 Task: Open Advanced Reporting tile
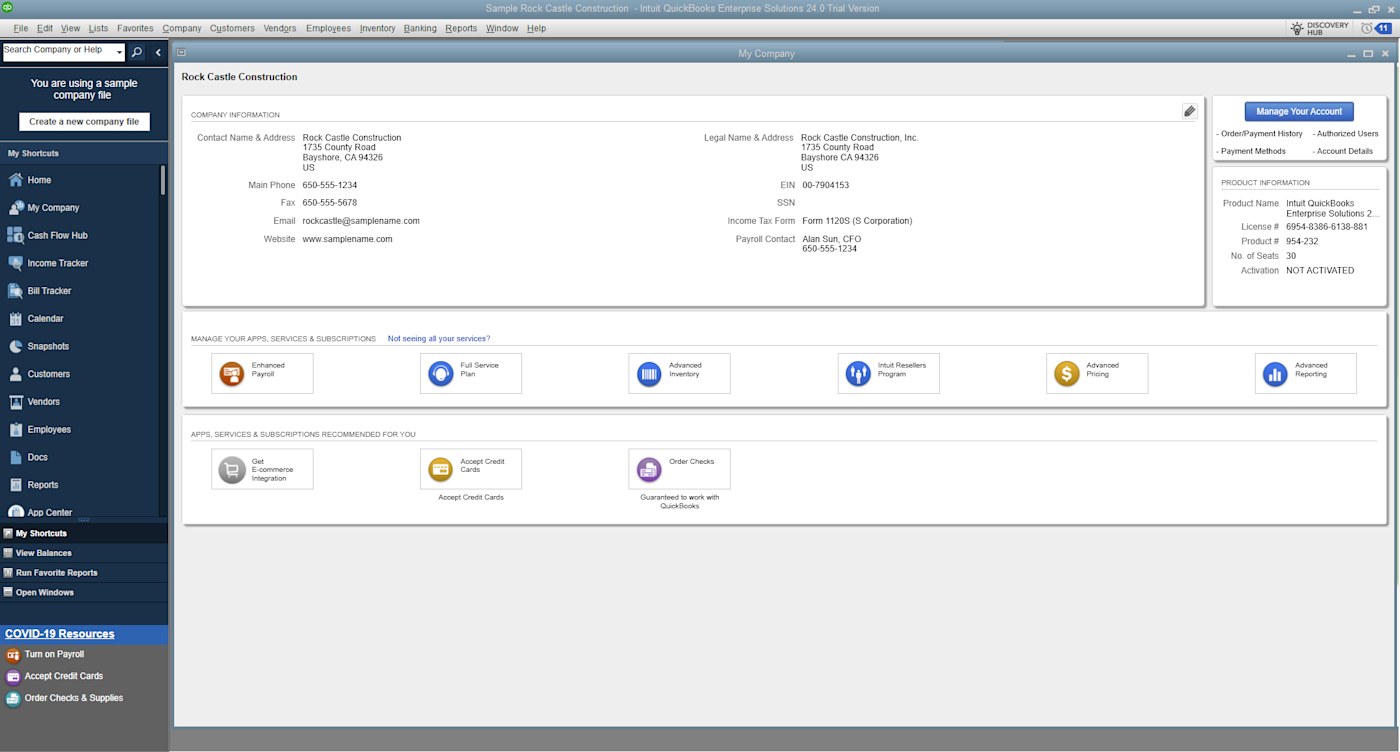pos(1306,373)
